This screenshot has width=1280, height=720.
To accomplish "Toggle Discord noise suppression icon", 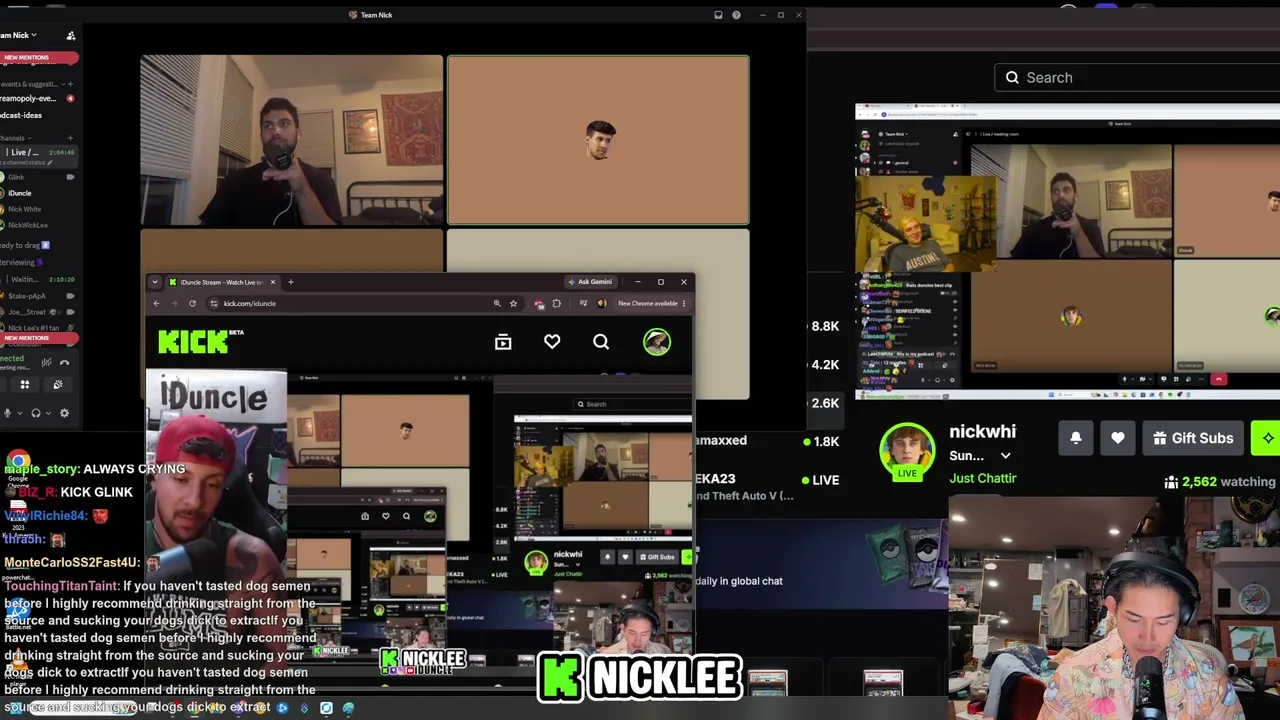I will pyautogui.click(x=46, y=363).
